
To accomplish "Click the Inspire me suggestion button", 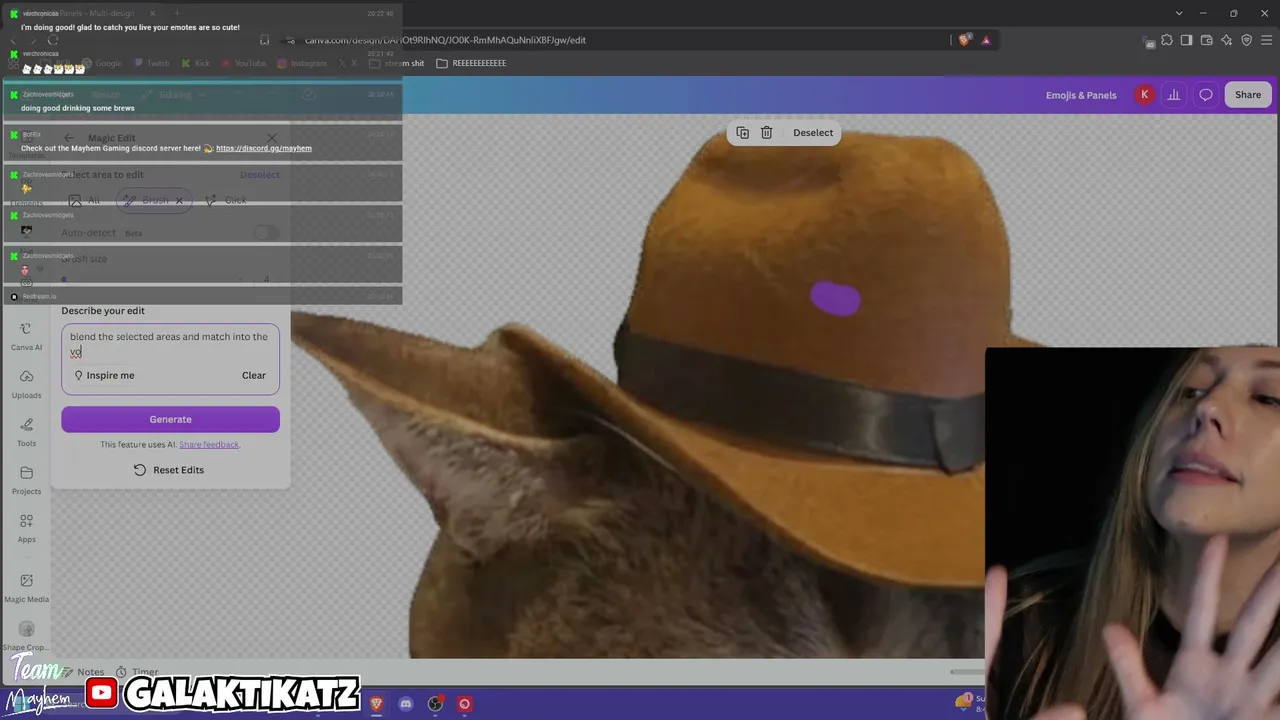I will click(x=104, y=376).
